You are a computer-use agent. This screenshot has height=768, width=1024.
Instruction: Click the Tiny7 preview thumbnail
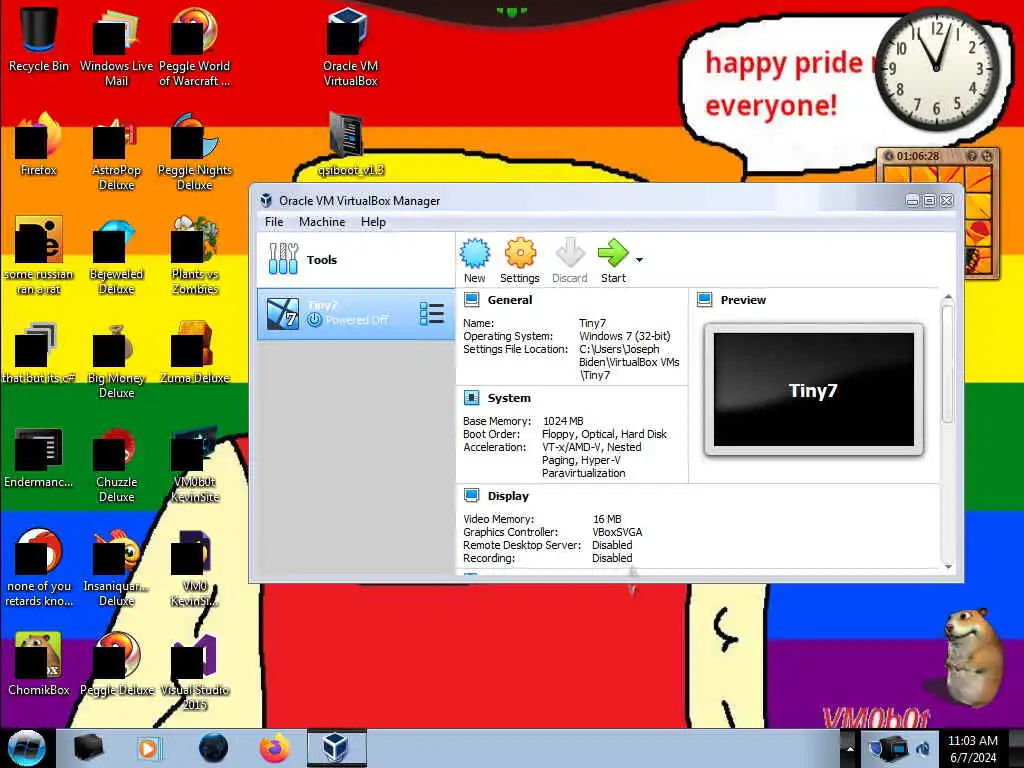814,389
